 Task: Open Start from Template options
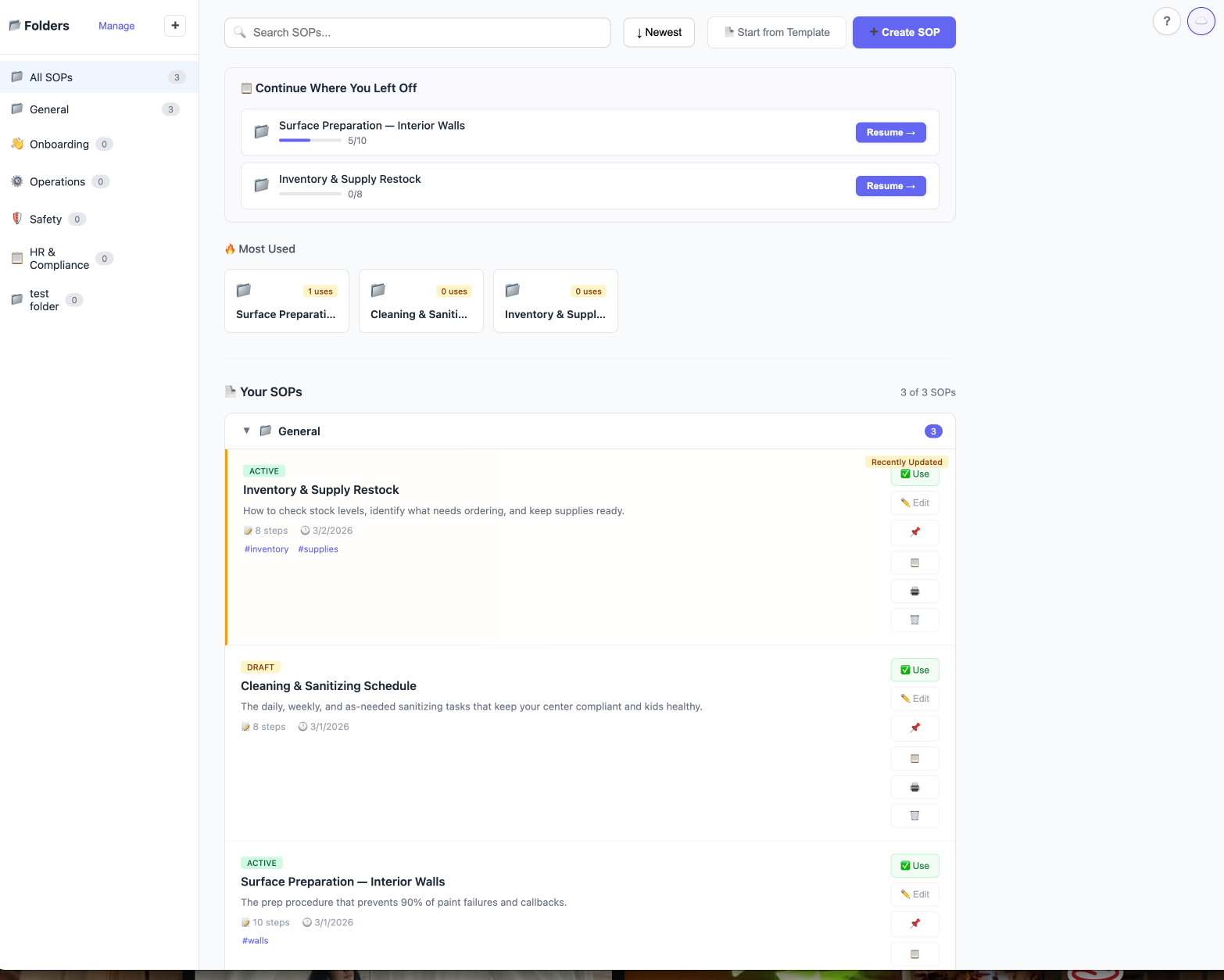tap(776, 32)
